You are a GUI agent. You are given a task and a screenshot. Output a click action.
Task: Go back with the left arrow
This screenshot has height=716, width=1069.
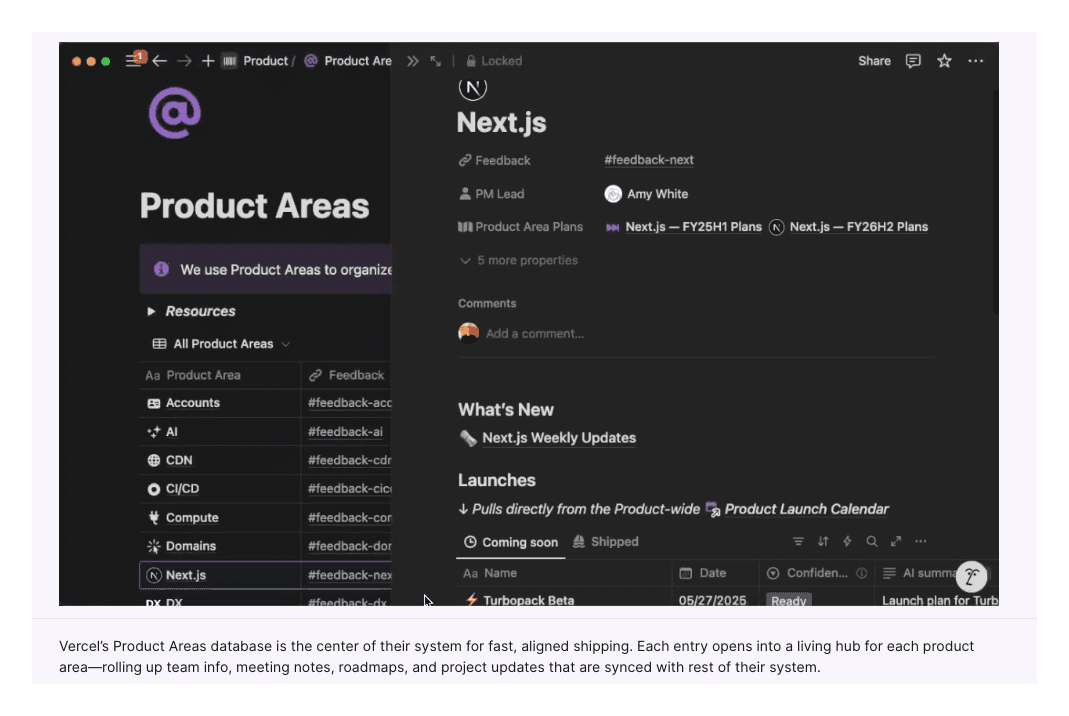tap(160, 61)
